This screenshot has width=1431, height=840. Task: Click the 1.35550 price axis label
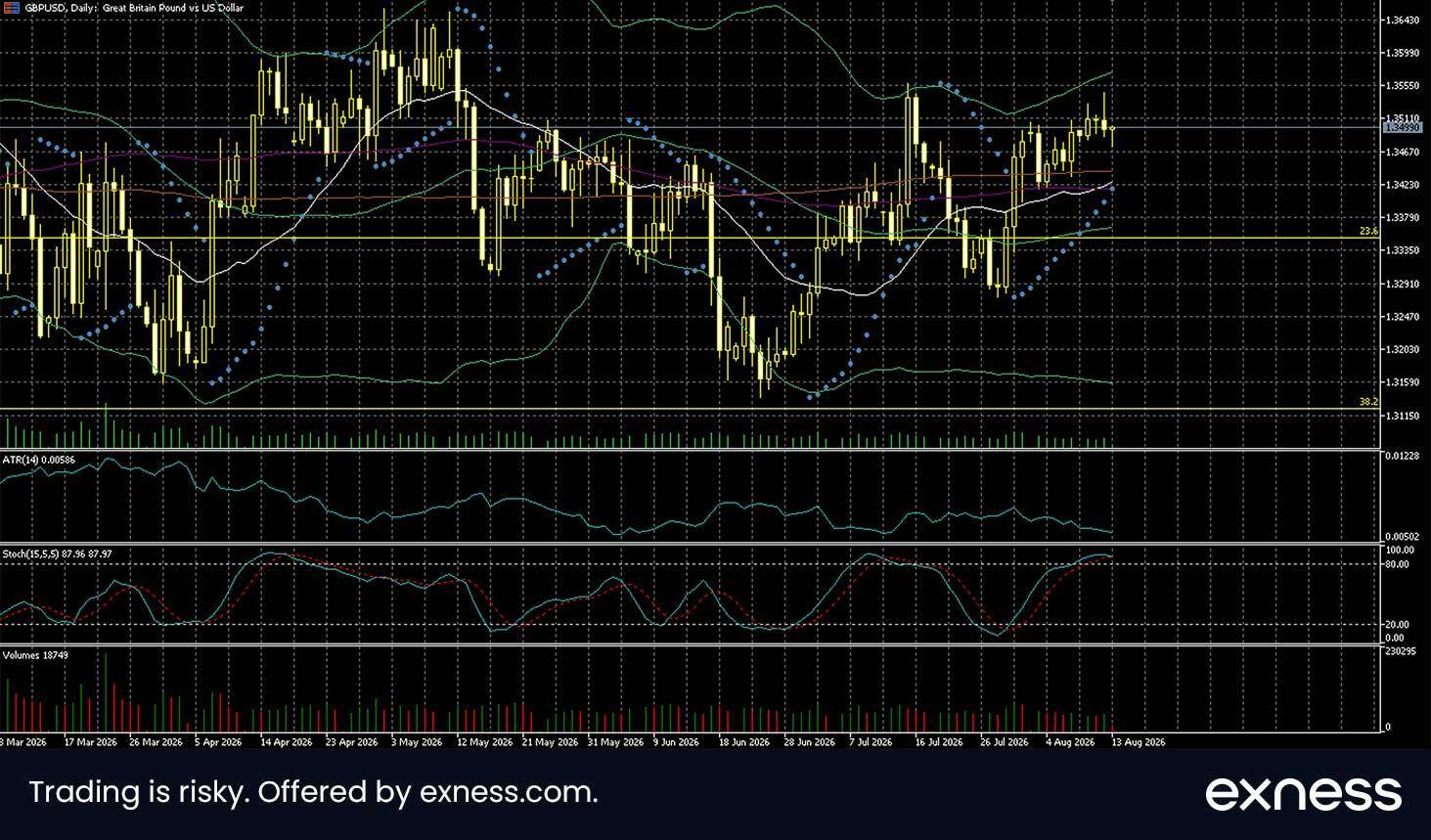click(x=1402, y=86)
